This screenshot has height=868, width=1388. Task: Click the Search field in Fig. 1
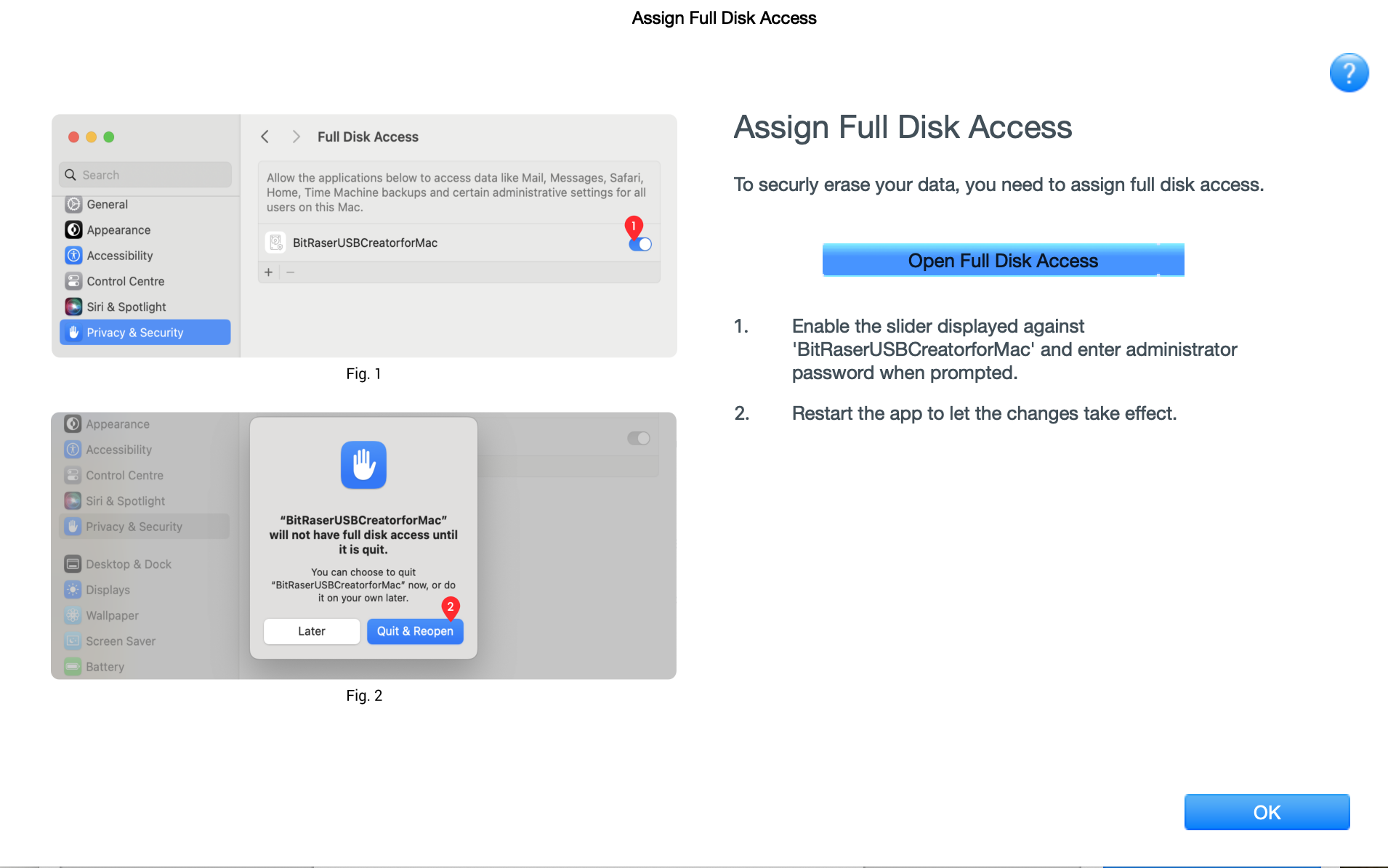point(145,175)
